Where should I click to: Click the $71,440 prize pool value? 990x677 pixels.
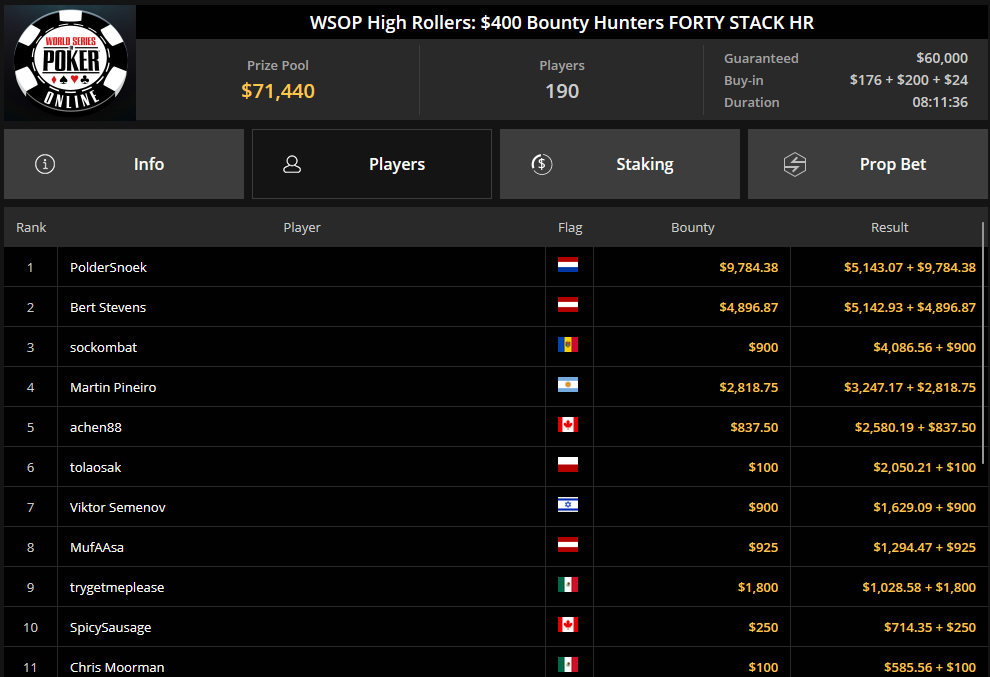(278, 91)
